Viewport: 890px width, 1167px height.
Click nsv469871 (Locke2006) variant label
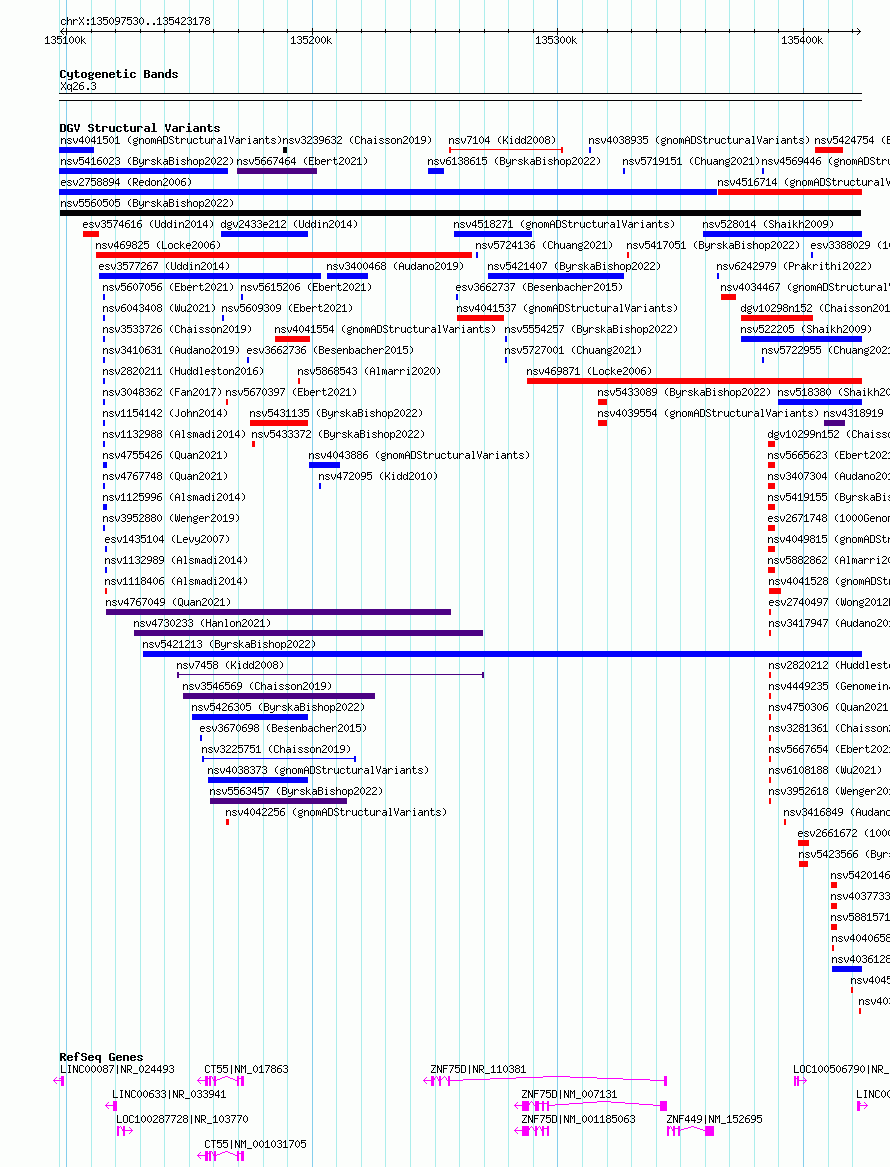(x=589, y=371)
